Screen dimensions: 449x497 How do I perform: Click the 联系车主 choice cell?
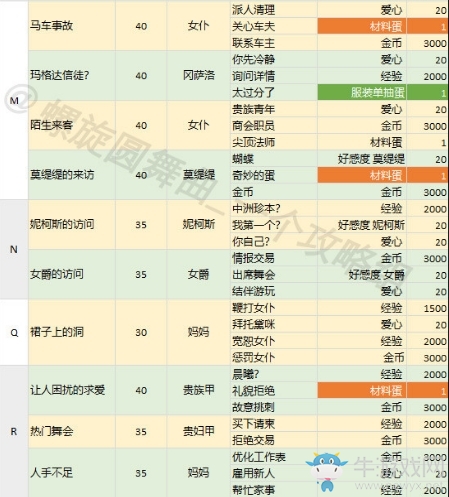274,43
